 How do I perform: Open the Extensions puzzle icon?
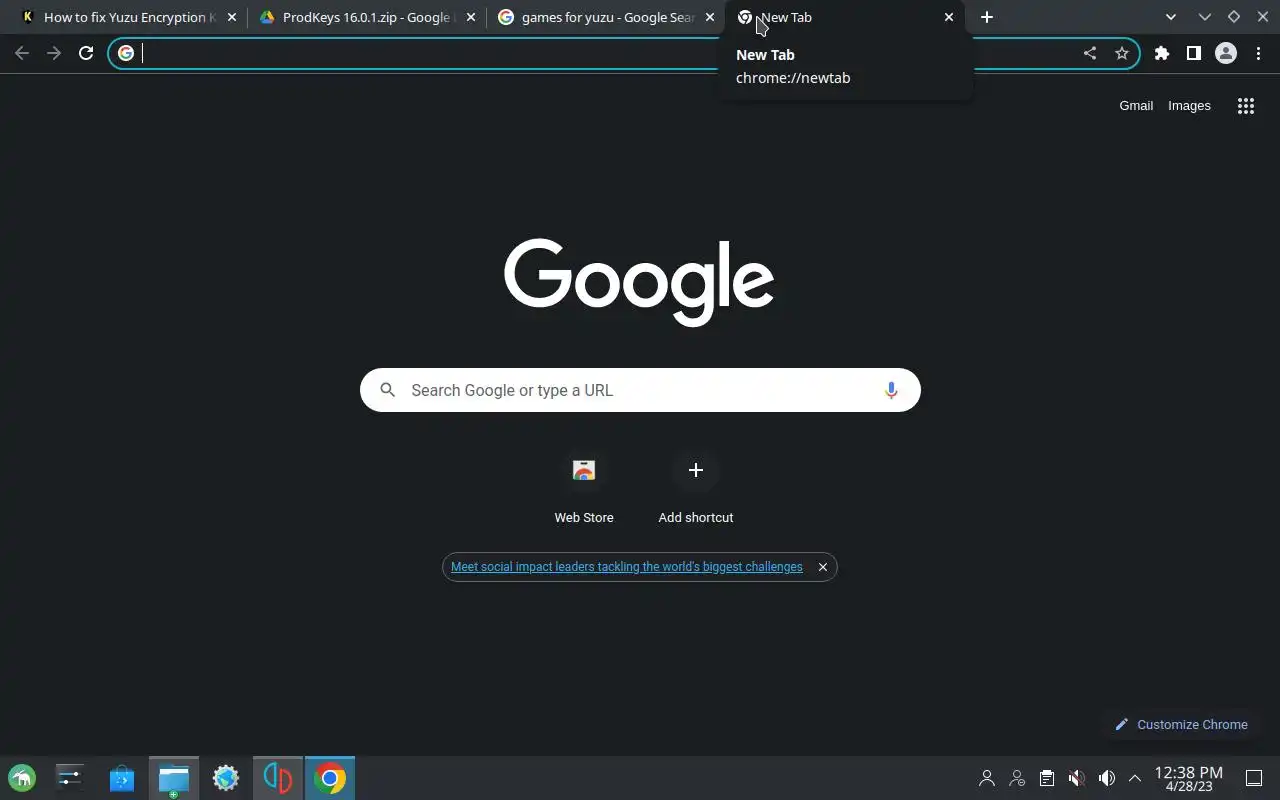(x=1162, y=53)
